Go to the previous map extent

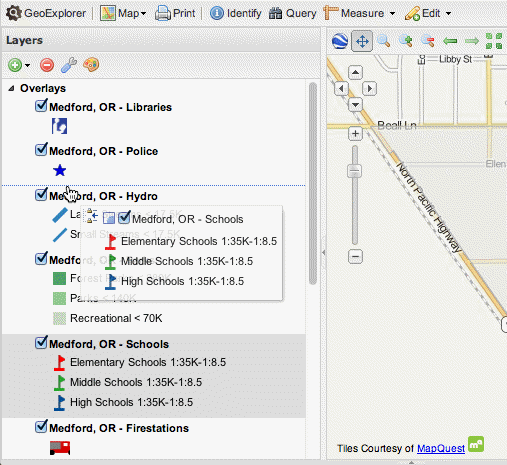pyautogui.click(x=450, y=41)
